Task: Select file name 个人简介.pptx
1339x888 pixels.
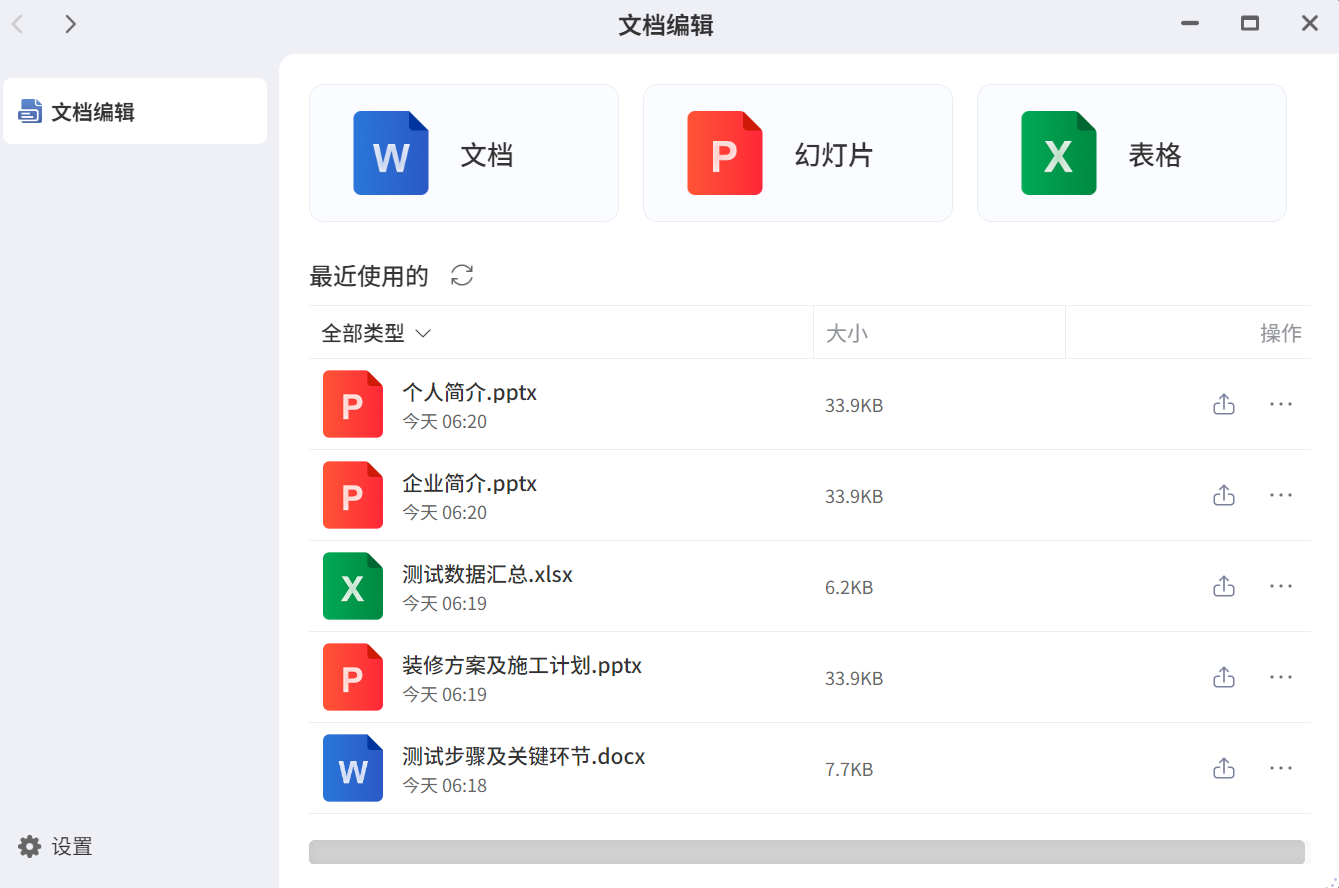Action: click(469, 392)
